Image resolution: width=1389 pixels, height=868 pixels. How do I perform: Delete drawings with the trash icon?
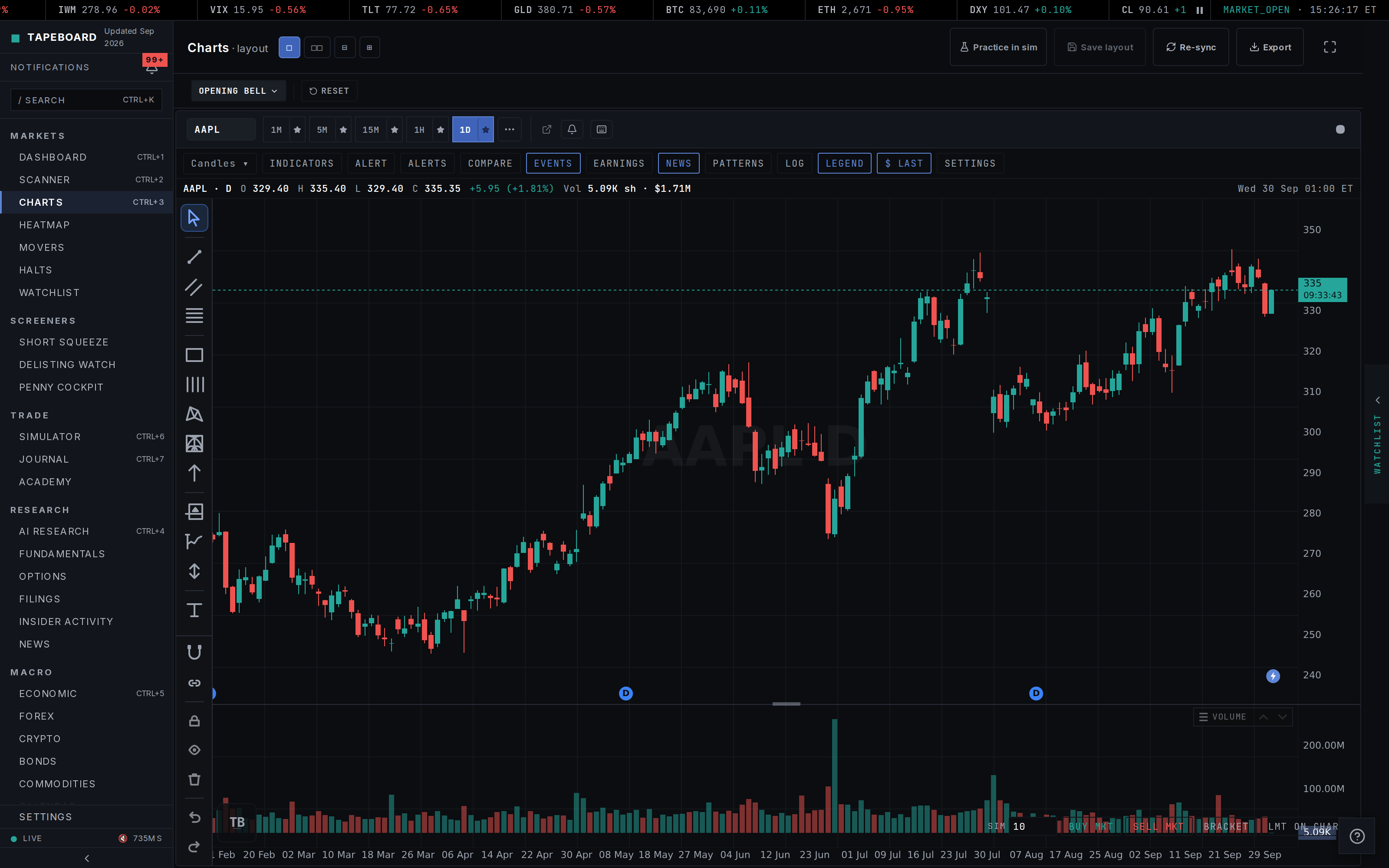pyautogui.click(x=194, y=779)
